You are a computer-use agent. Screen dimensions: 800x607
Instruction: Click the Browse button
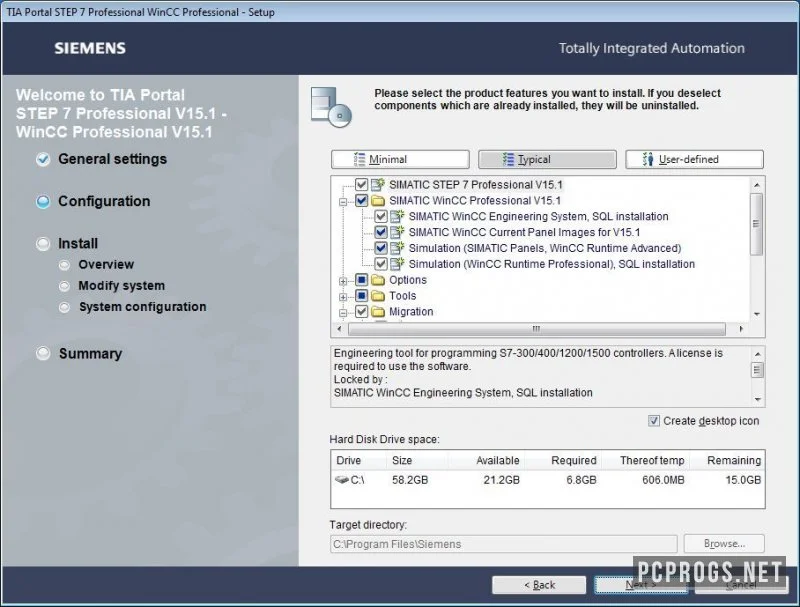click(x=724, y=544)
